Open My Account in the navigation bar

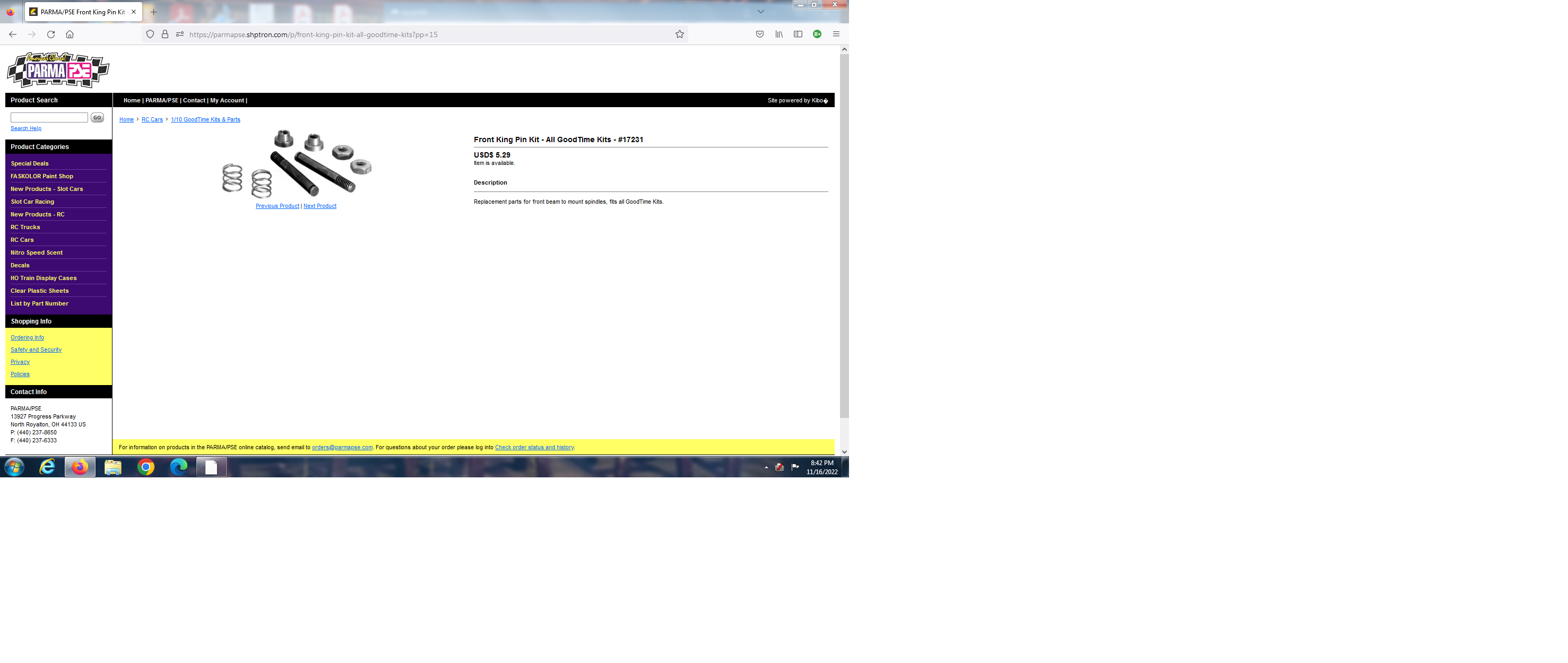click(x=227, y=100)
